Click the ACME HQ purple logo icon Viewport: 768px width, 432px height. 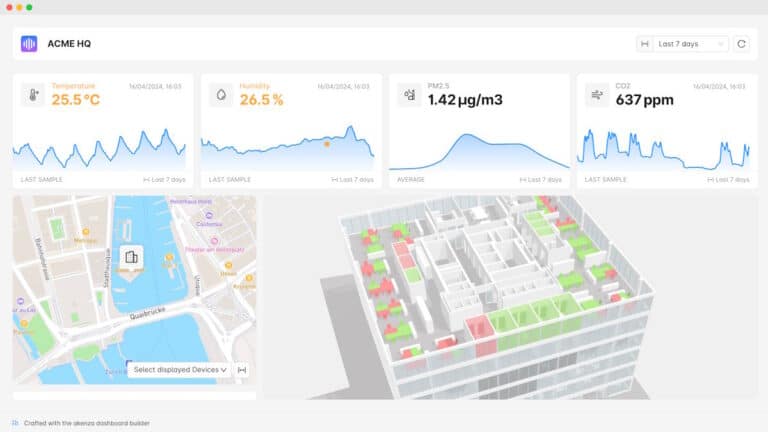29,44
